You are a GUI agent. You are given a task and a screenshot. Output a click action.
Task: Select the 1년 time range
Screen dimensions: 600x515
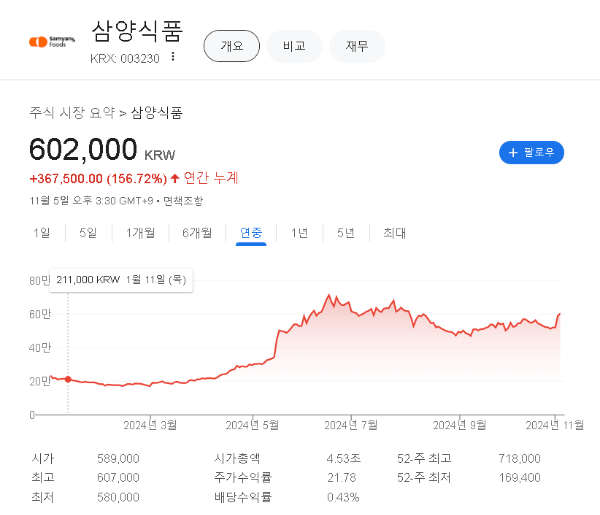click(x=299, y=233)
